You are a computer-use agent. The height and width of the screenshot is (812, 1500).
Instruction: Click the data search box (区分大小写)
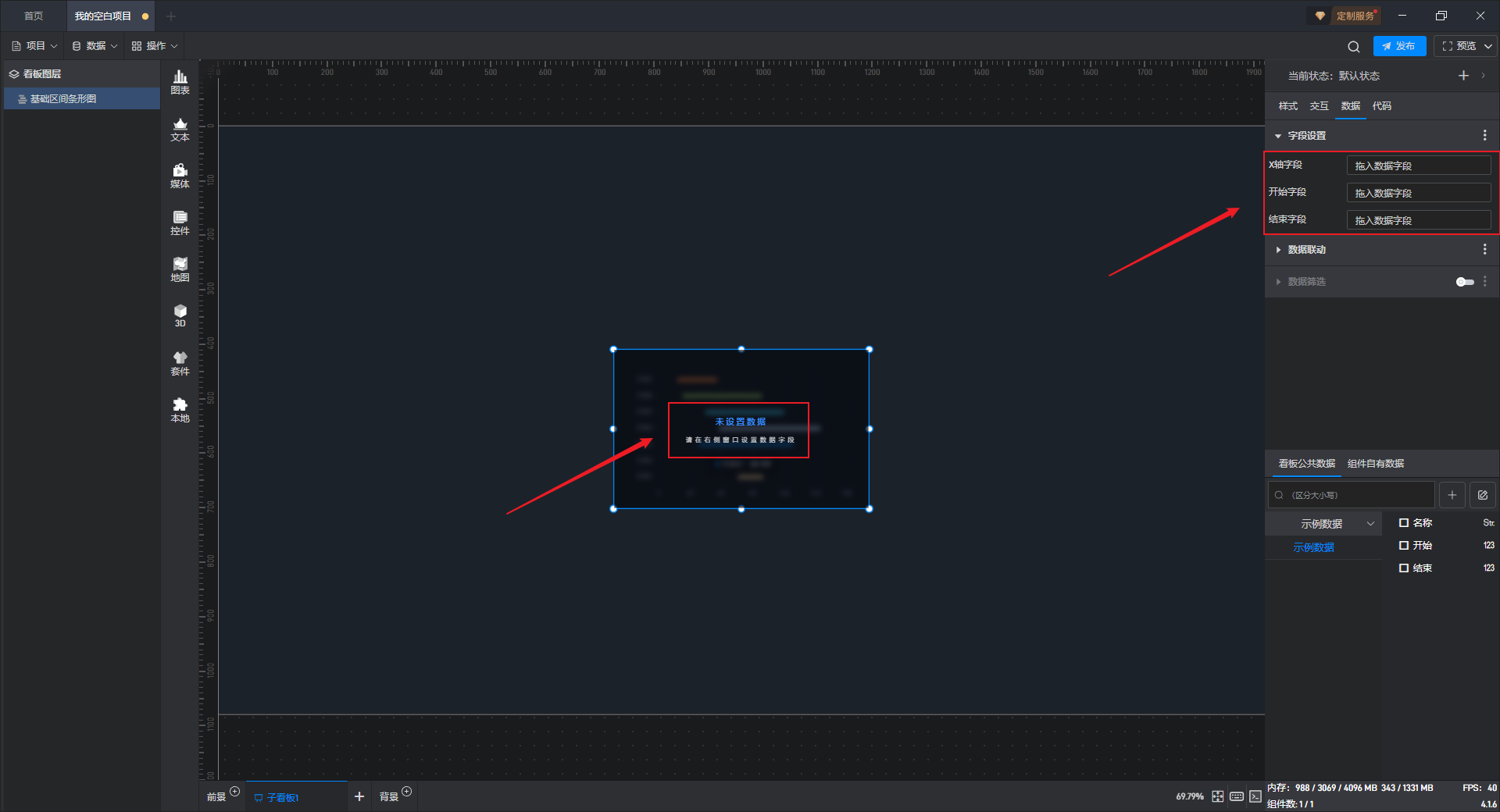pos(1351,495)
